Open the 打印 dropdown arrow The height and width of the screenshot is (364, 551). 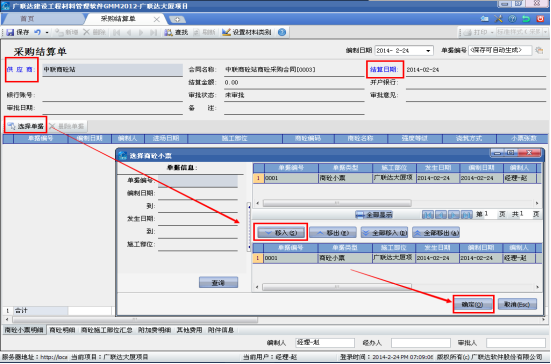[x=492, y=32]
